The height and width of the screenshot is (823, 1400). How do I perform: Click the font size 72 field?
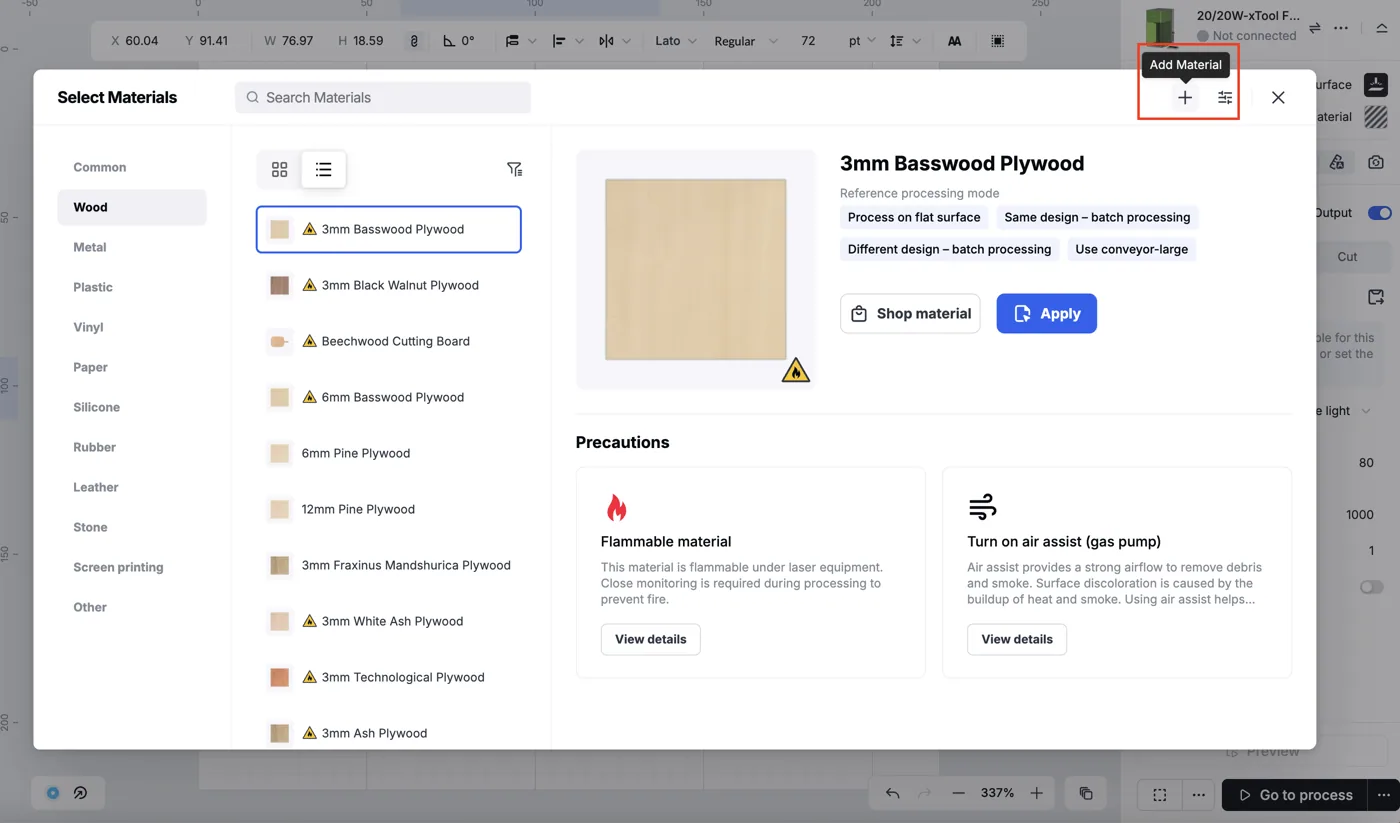808,41
